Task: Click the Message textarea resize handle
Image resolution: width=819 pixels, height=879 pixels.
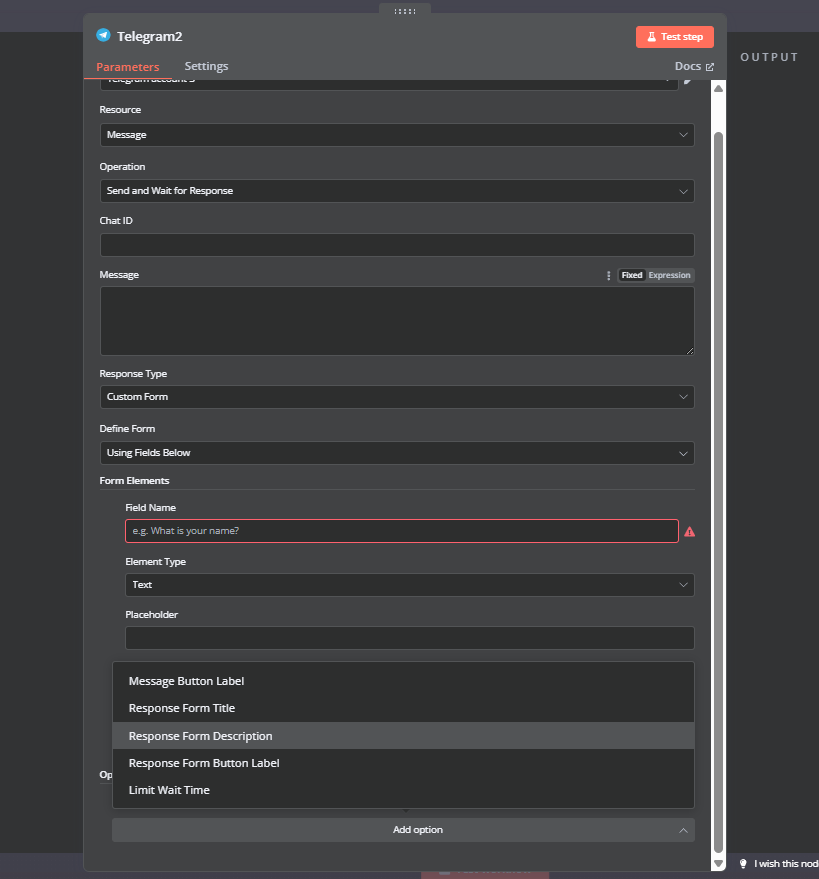Action: point(690,351)
